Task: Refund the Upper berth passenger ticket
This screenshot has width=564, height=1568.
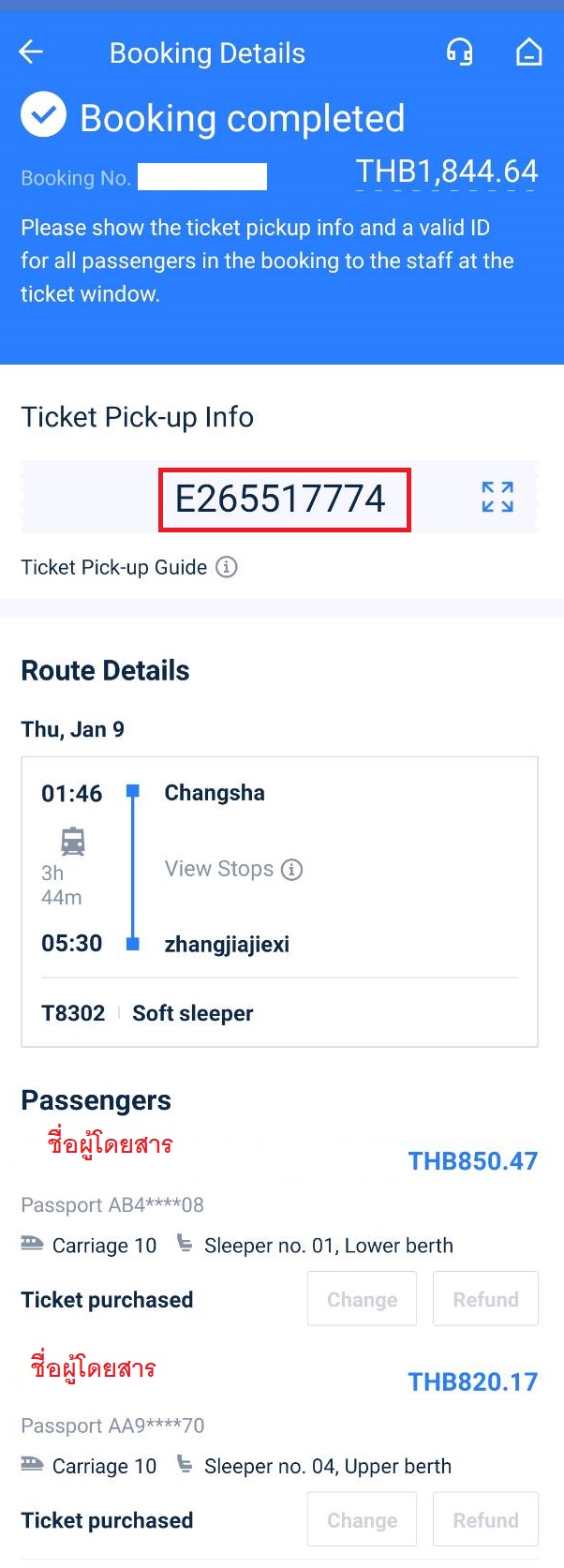Action: pyautogui.click(x=485, y=1519)
